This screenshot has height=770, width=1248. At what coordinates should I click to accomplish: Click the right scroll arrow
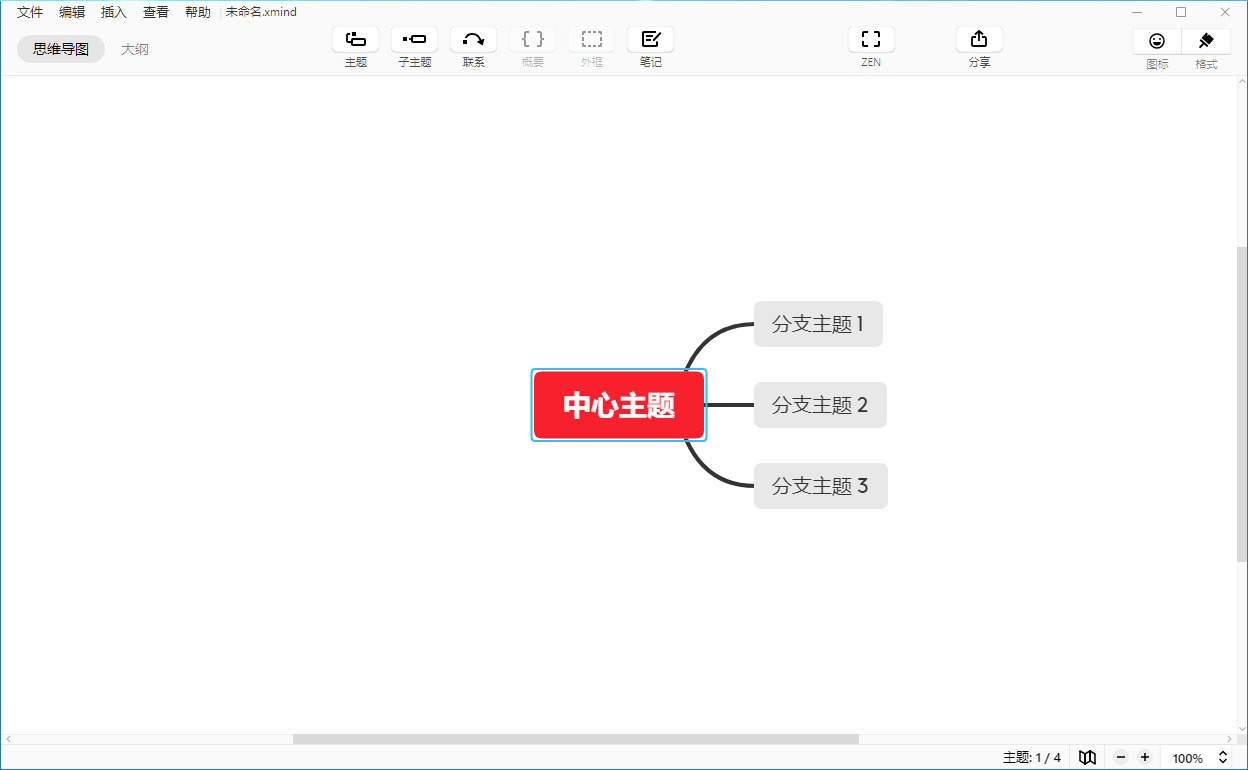[x=1231, y=739]
